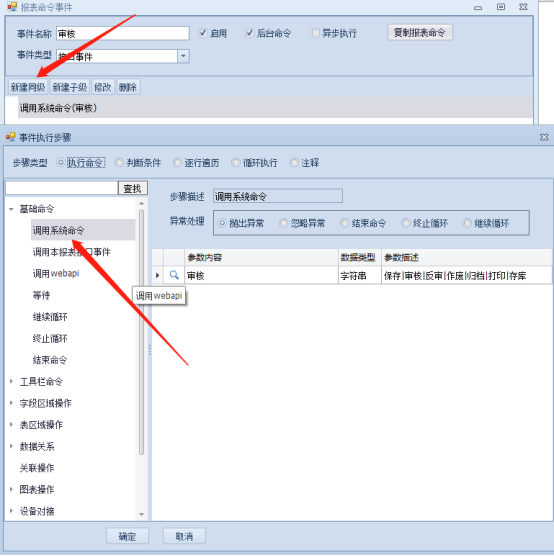554x556 pixels.
Task: Toggle the 后台命令 checkbox
Action: tap(249, 33)
